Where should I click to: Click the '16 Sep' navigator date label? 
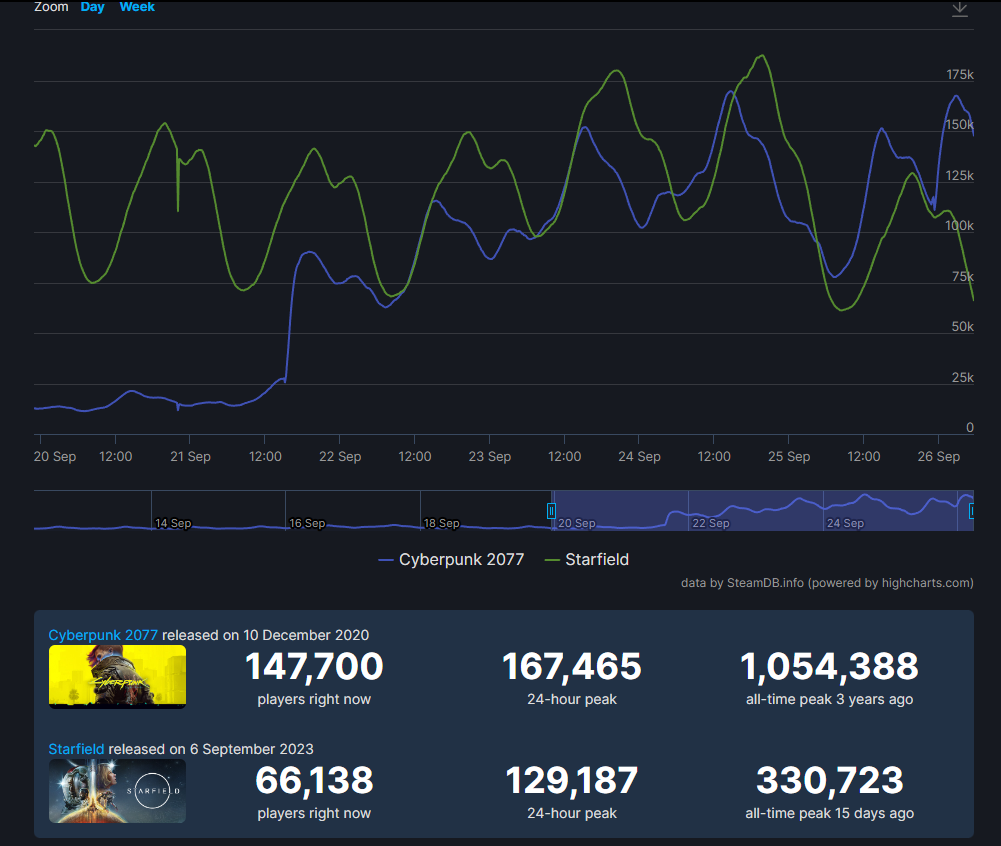[x=307, y=524]
